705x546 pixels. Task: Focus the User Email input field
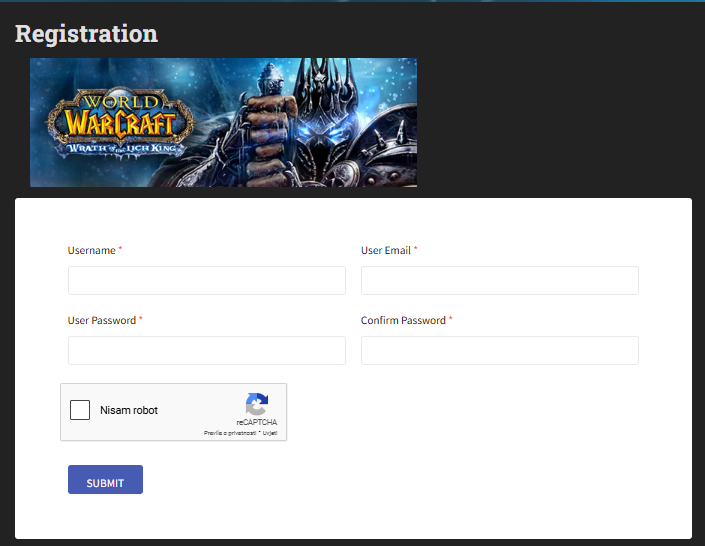tap(499, 281)
